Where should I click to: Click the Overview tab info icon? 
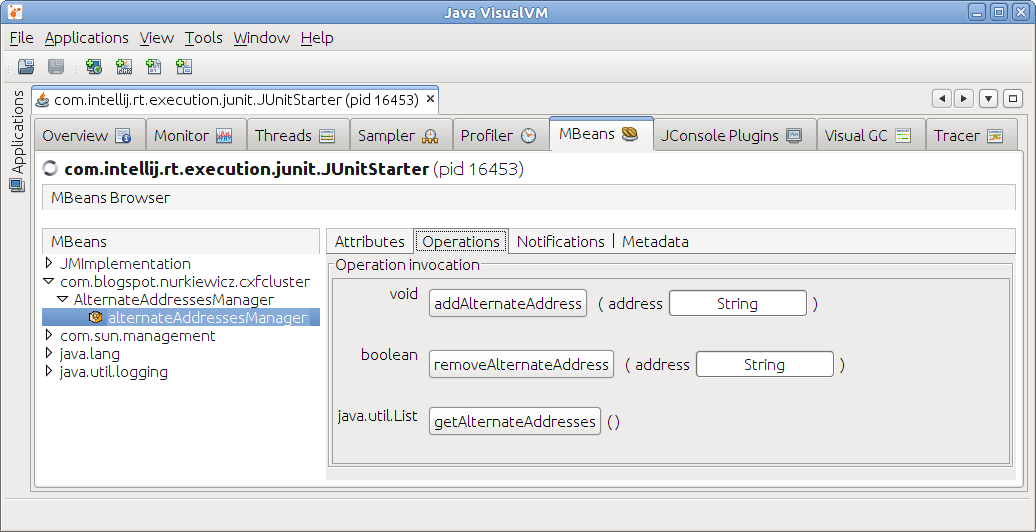coord(124,136)
